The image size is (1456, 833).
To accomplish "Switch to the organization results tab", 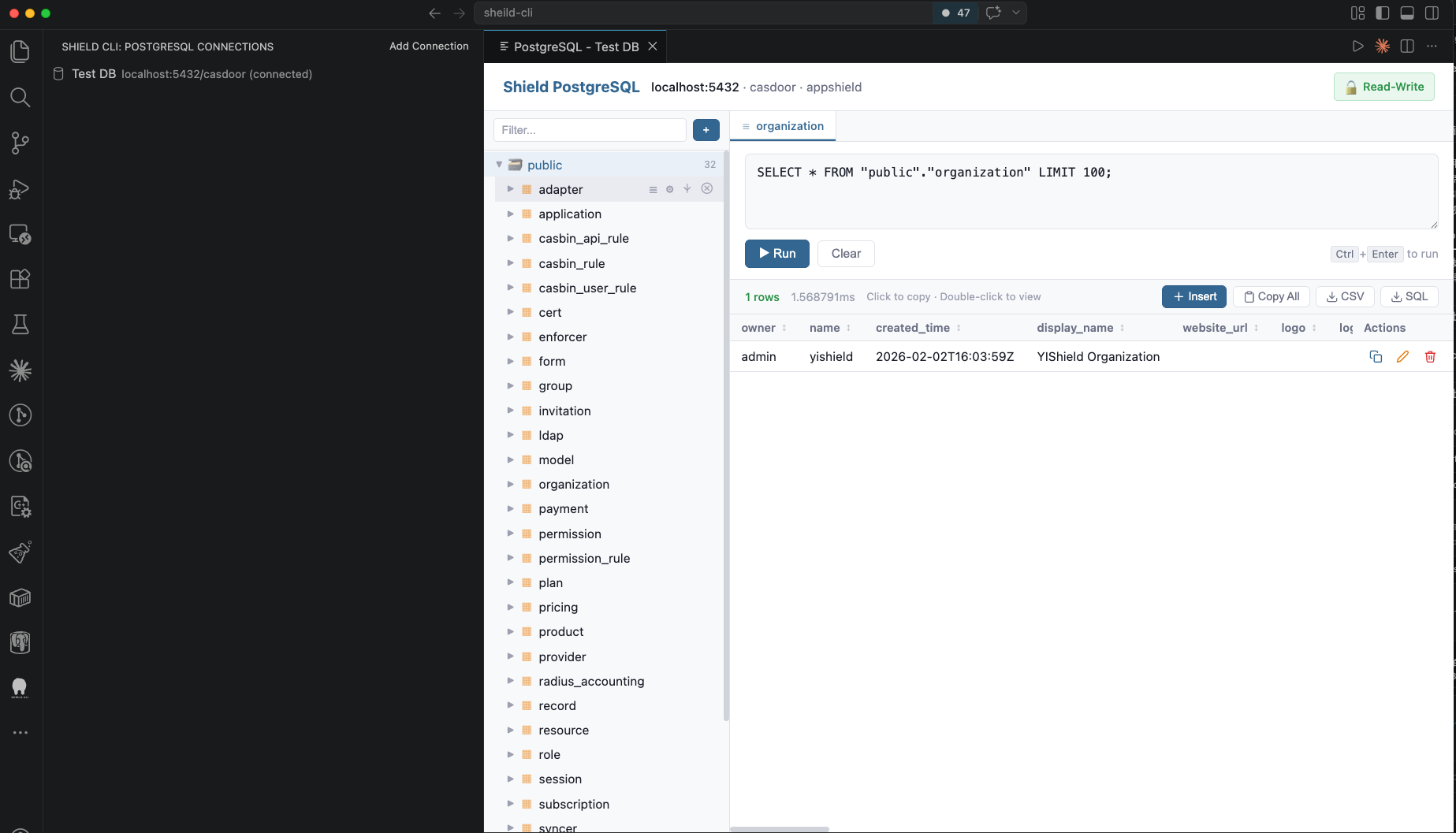I will [788, 126].
